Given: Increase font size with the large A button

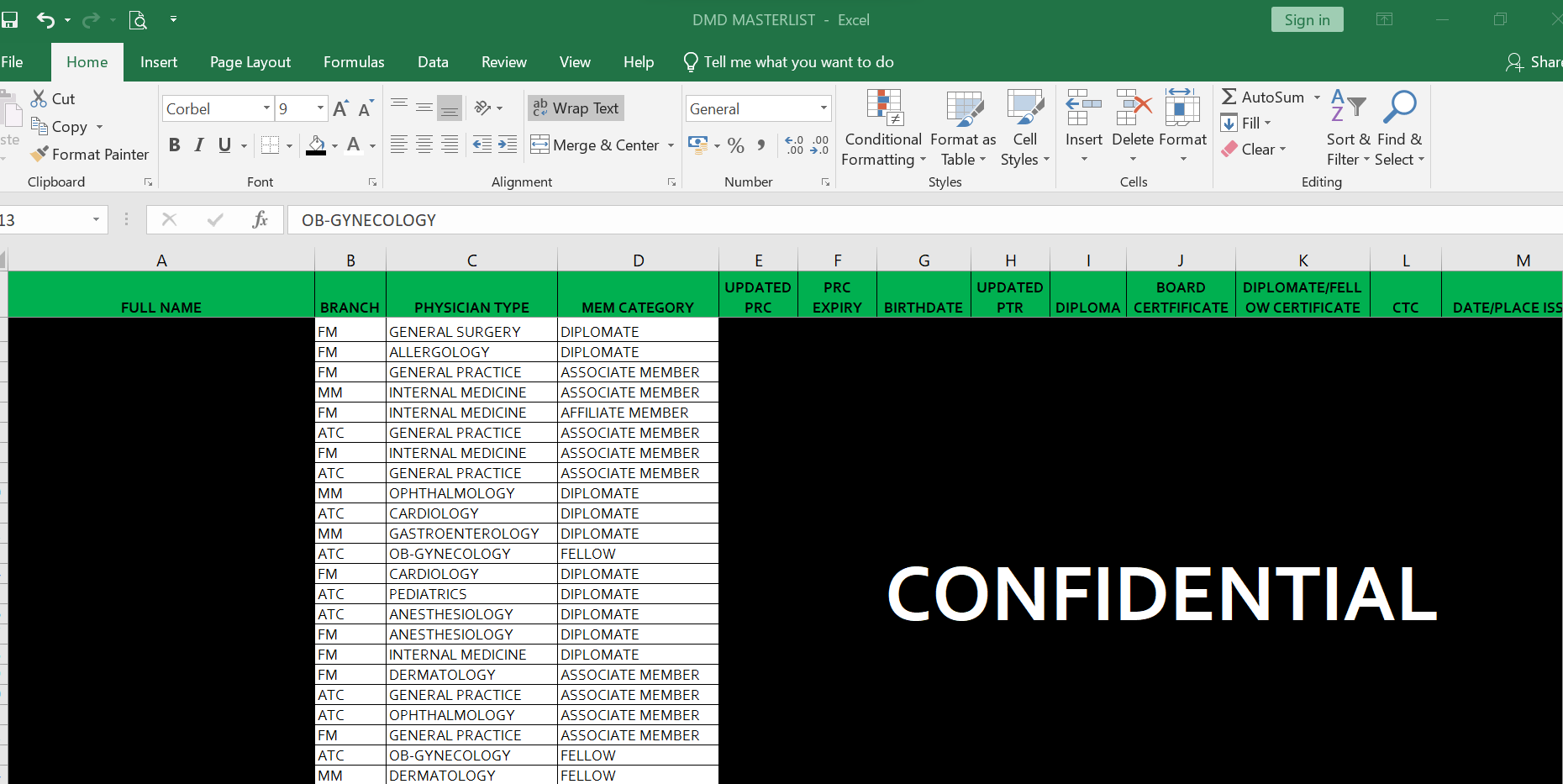Looking at the screenshot, I should click(340, 108).
